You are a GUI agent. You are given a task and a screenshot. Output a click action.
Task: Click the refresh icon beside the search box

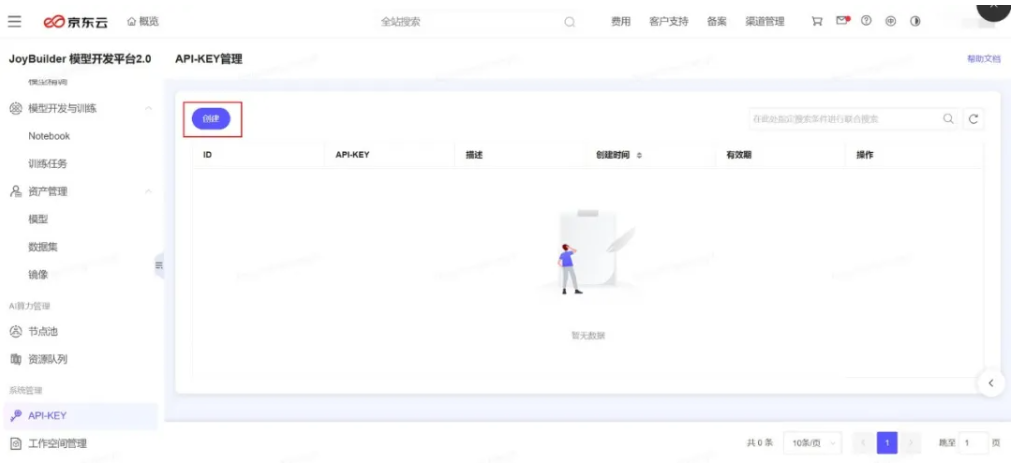tap(973, 119)
